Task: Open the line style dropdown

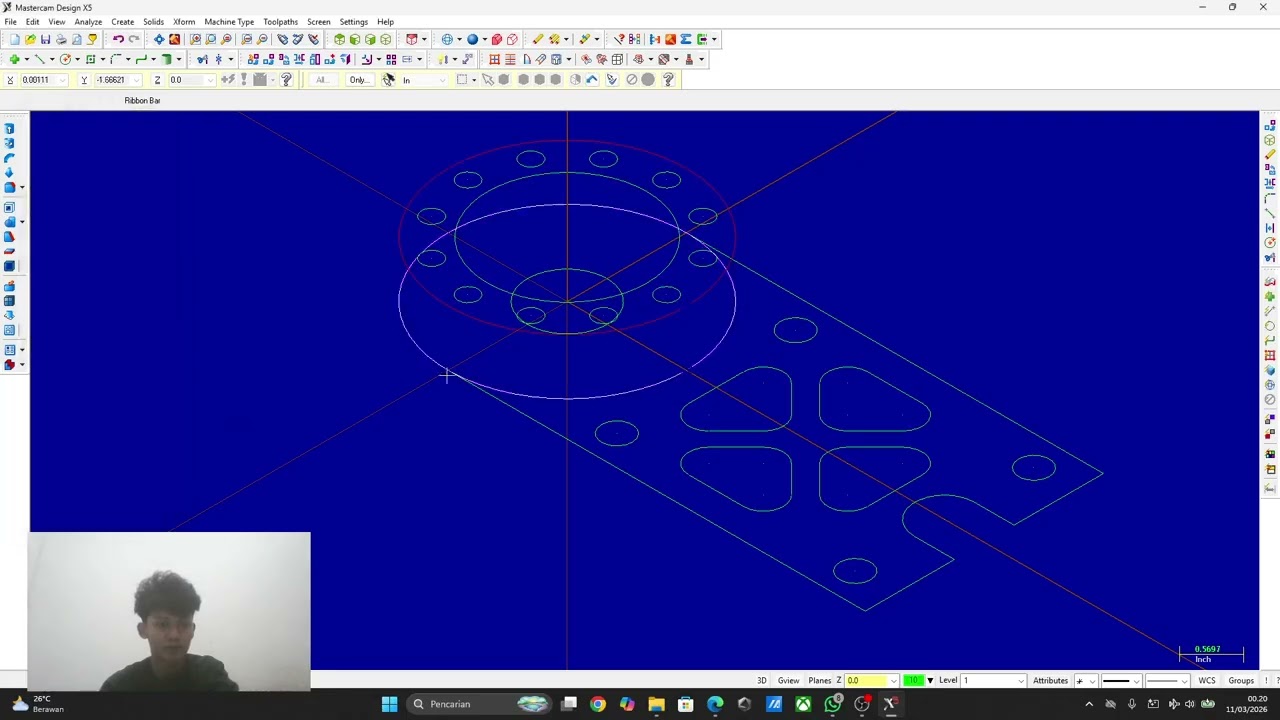Action: tap(1136, 681)
